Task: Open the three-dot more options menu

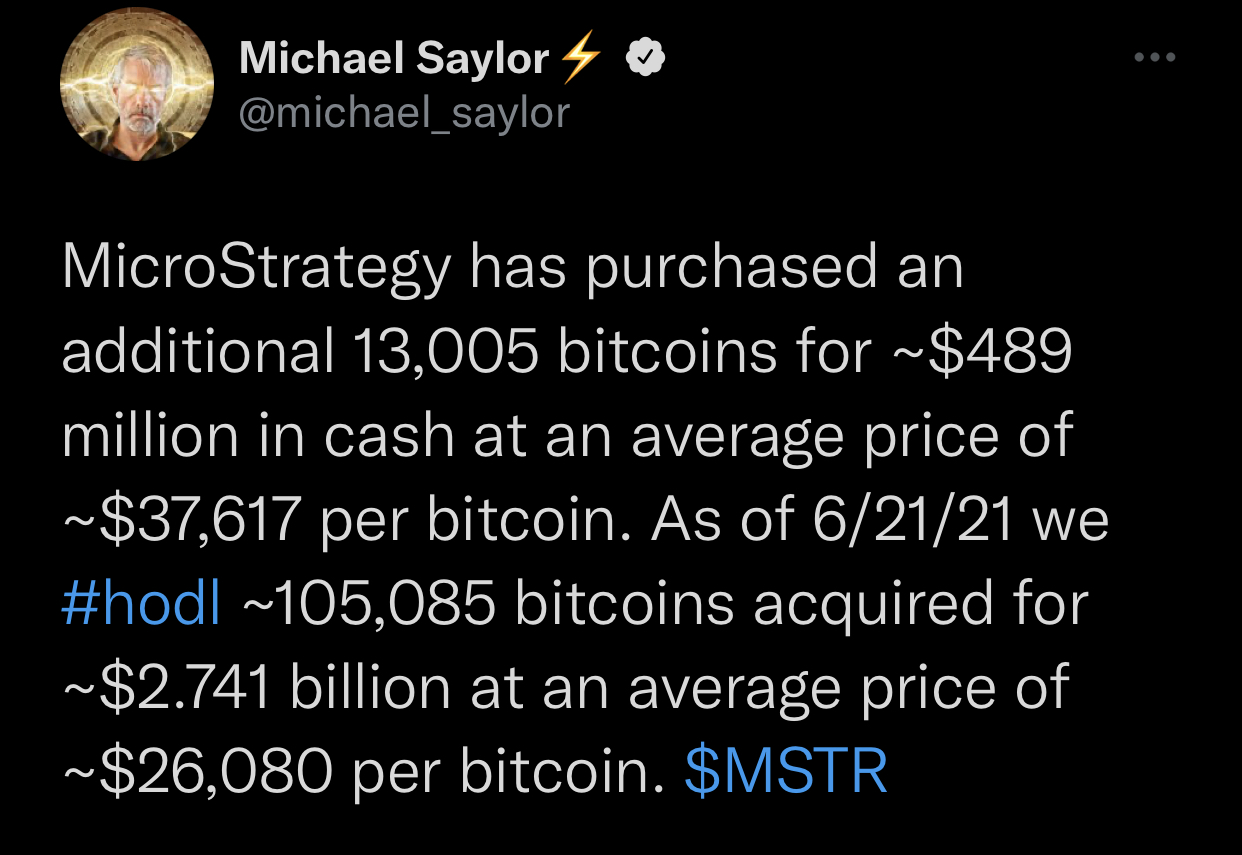Action: coord(1155,58)
